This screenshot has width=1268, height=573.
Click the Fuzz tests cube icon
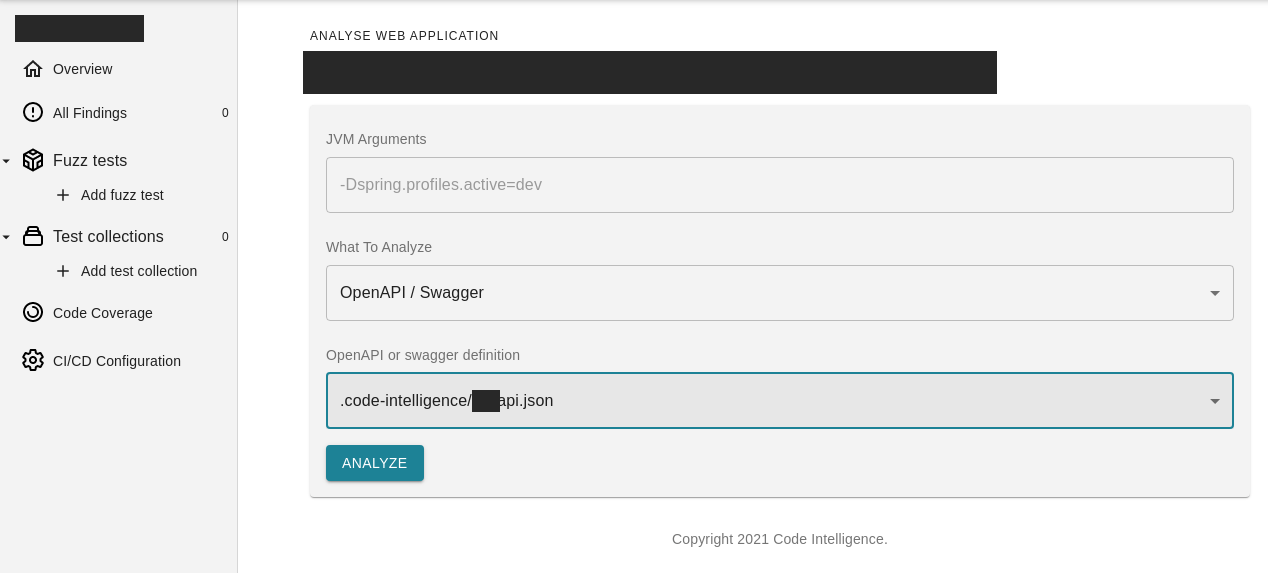pos(33,160)
